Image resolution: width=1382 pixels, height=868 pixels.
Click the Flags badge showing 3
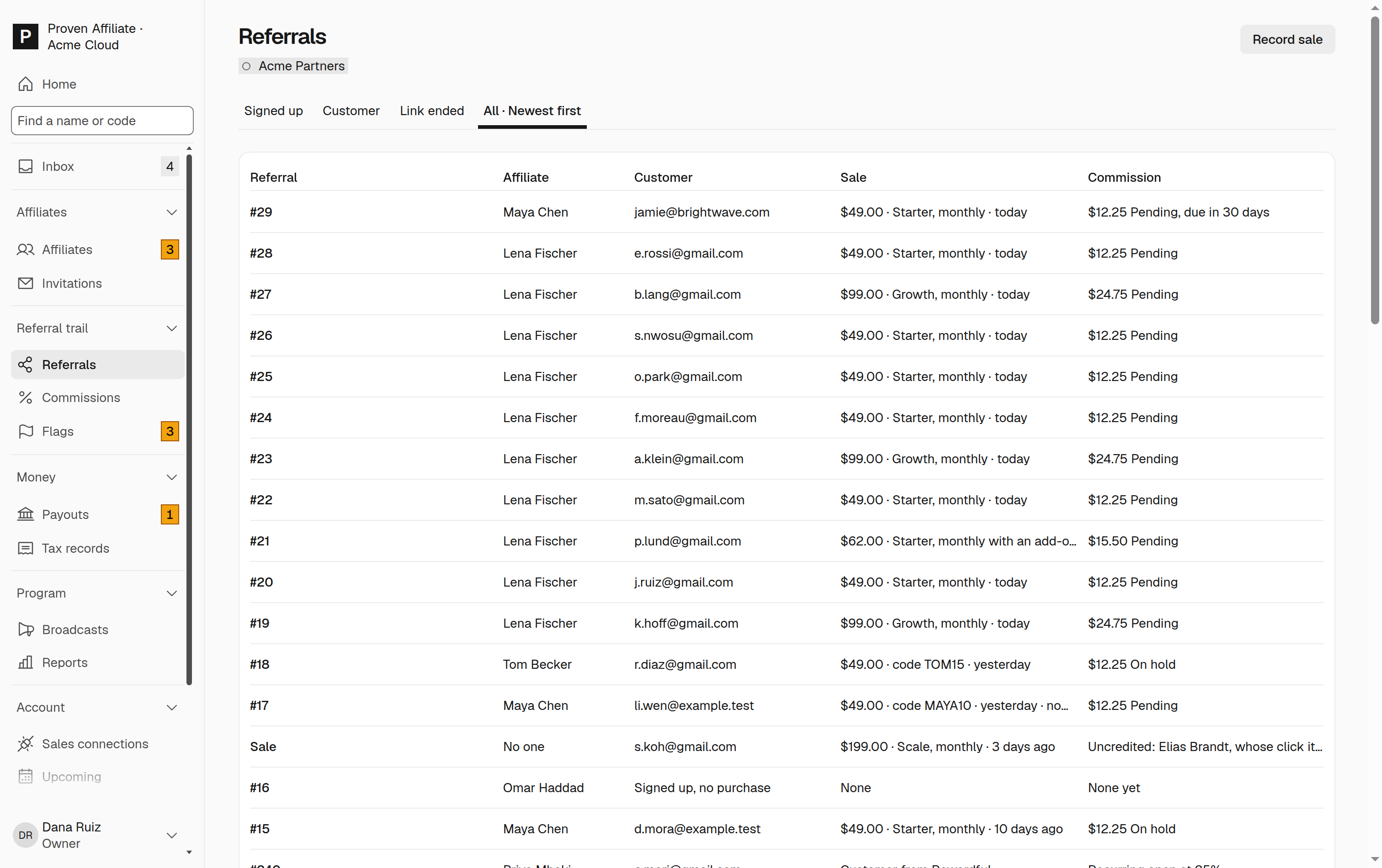(170, 431)
